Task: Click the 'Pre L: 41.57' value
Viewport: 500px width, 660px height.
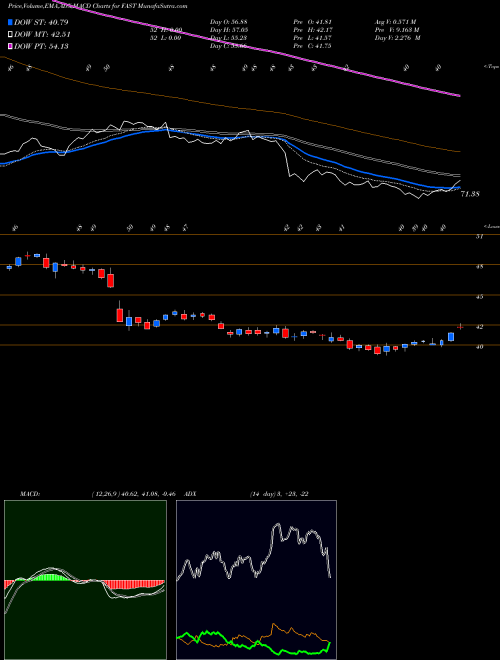Action: (314, 38)
